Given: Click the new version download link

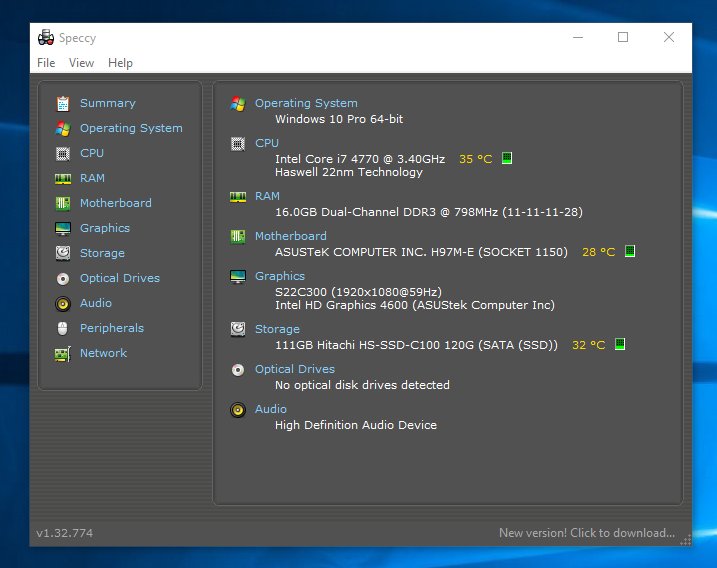Looking at the screenshot, I should (x=586, y=533).
